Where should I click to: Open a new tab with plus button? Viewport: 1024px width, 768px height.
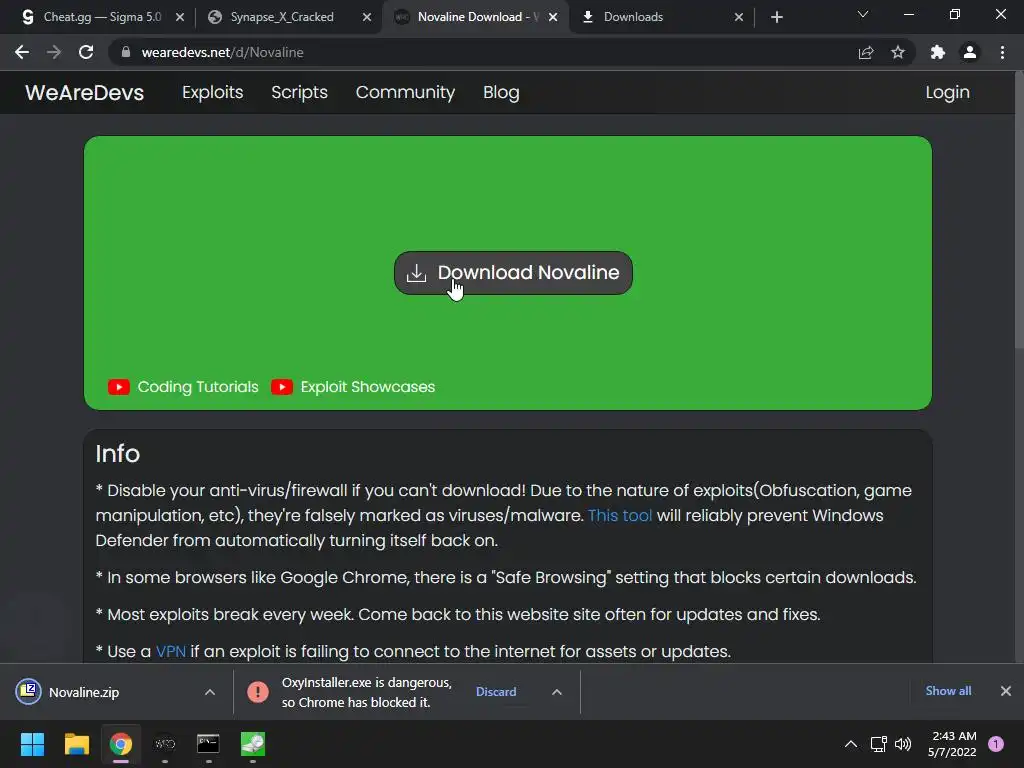[776, 17]
